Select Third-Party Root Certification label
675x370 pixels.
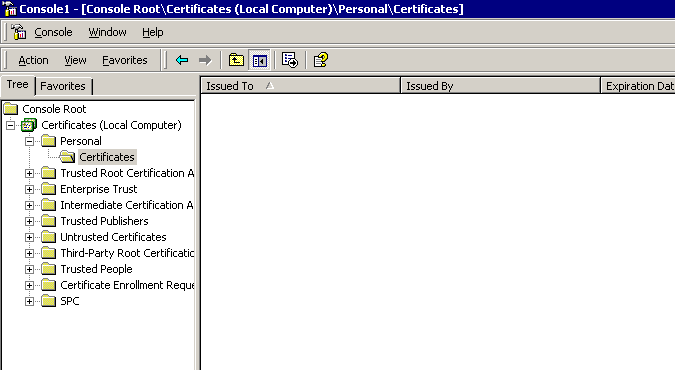tap(127, 253)
